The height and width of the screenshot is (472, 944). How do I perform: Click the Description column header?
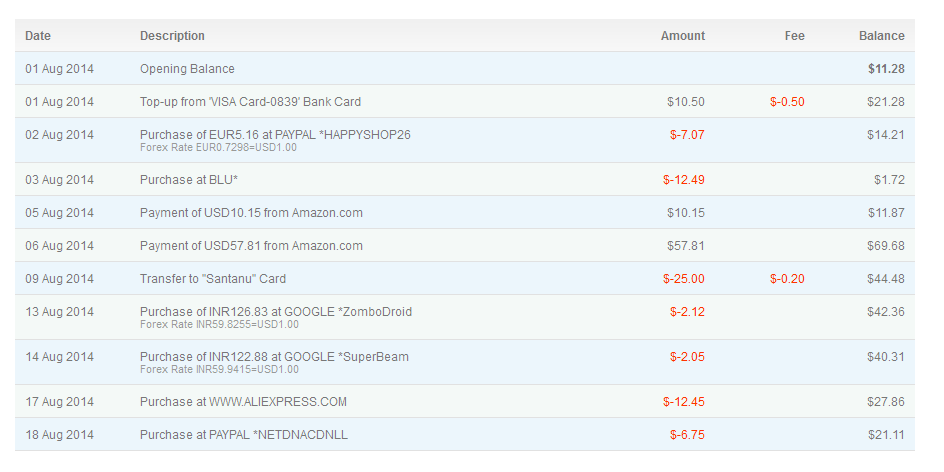click(172, 36)
